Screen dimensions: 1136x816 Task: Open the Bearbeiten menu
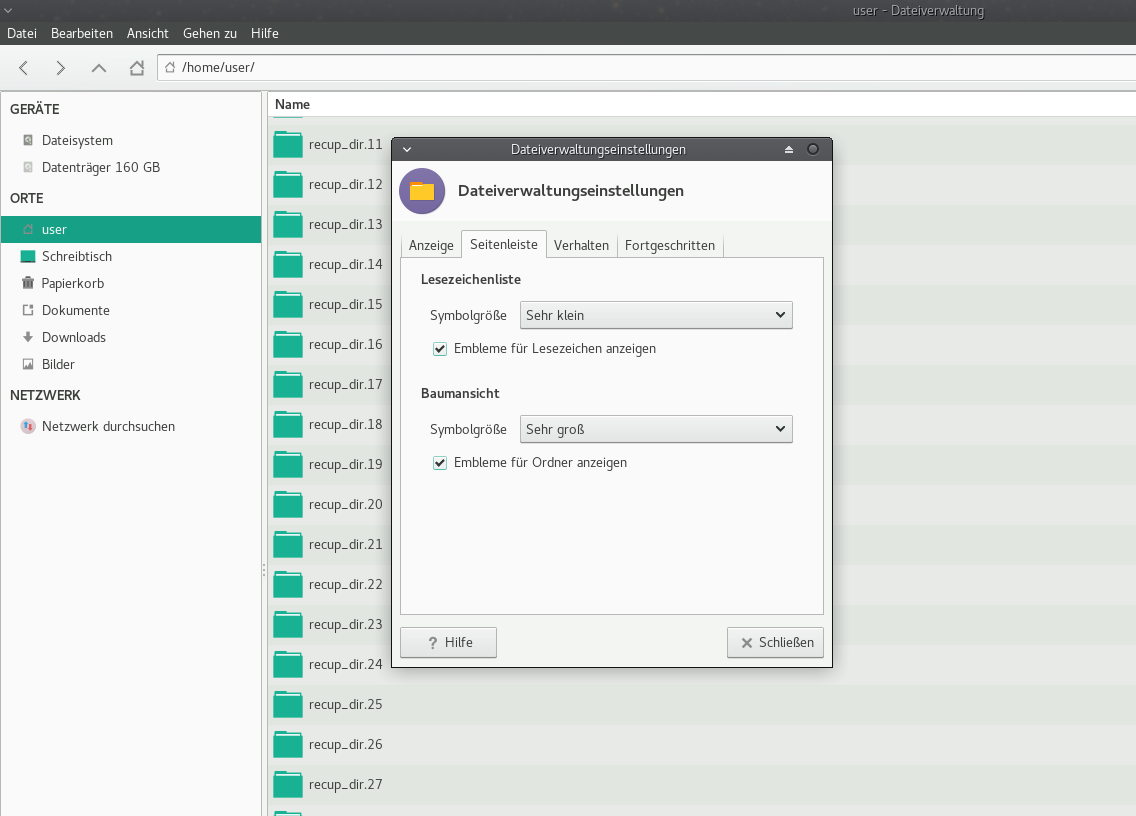tap(82, 33)
